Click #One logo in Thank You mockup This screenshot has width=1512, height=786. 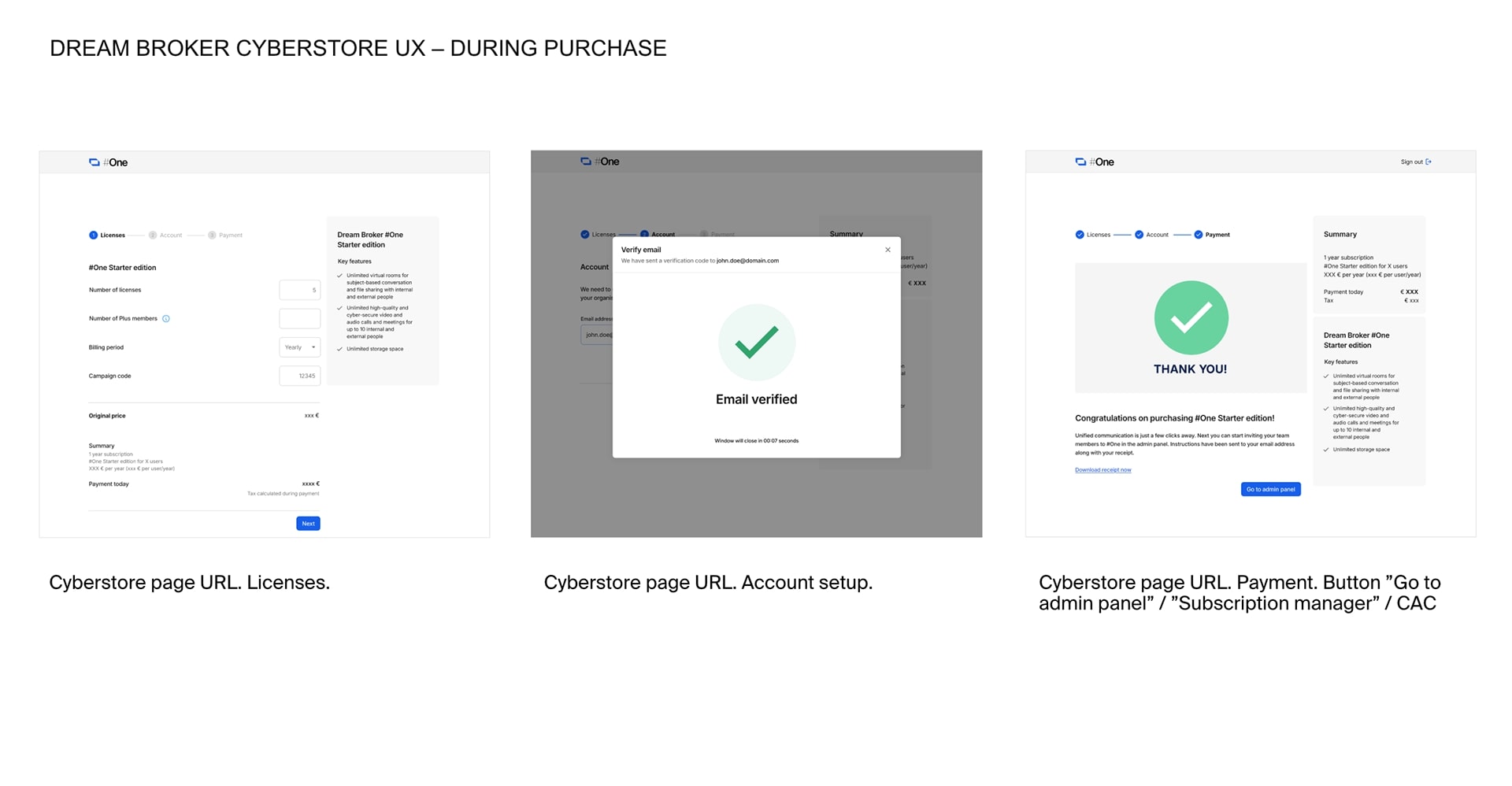1095,162
